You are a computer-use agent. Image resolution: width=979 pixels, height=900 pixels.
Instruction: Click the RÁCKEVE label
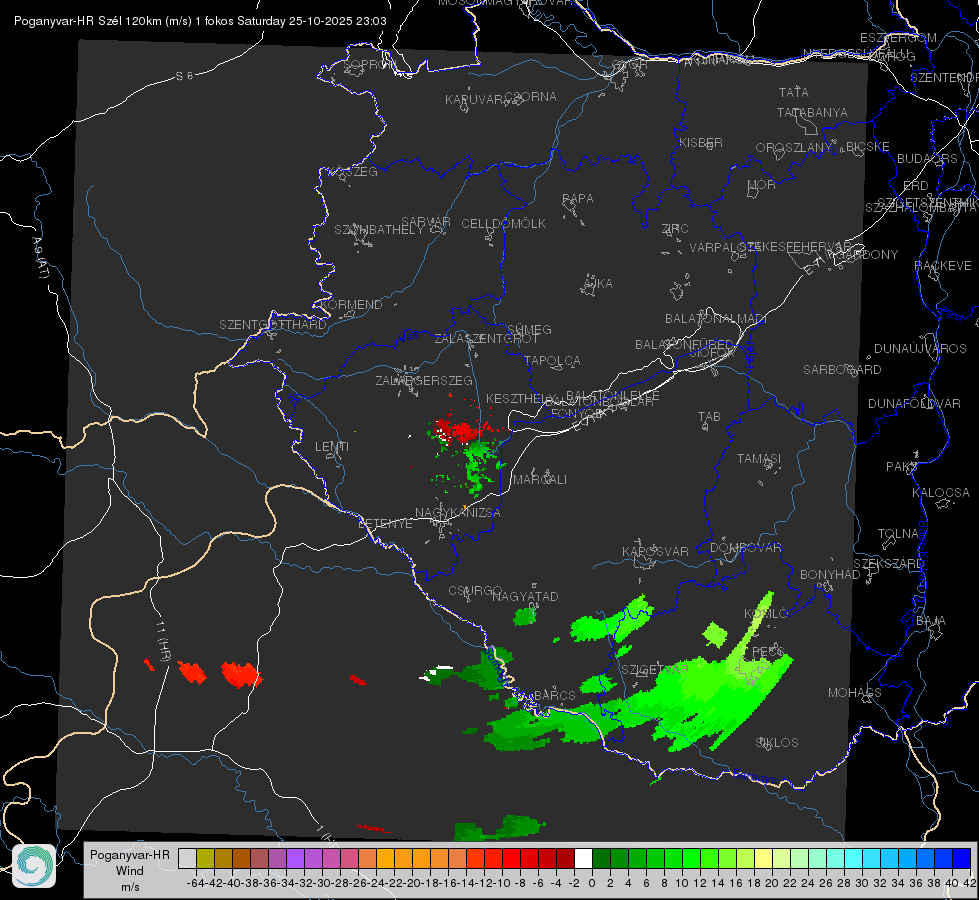[x=943, y=266]
